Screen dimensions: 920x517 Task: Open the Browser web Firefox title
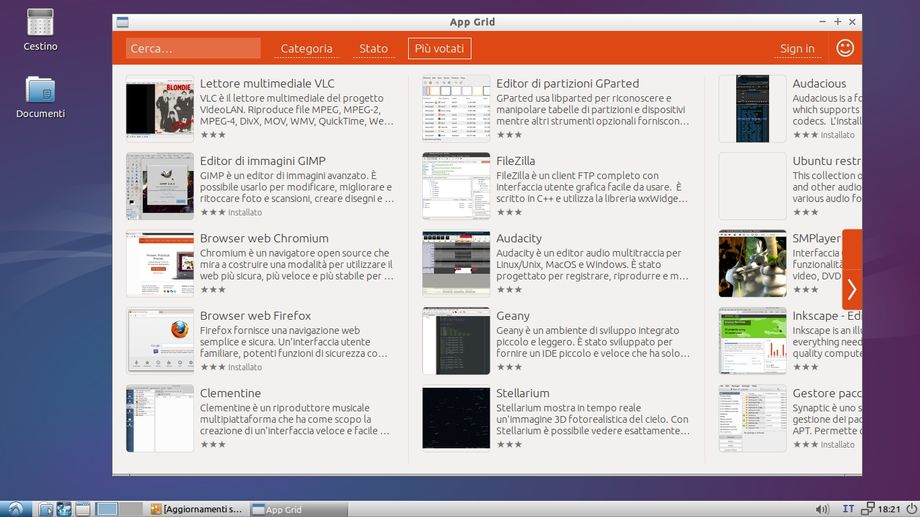(x=255, y=316)
